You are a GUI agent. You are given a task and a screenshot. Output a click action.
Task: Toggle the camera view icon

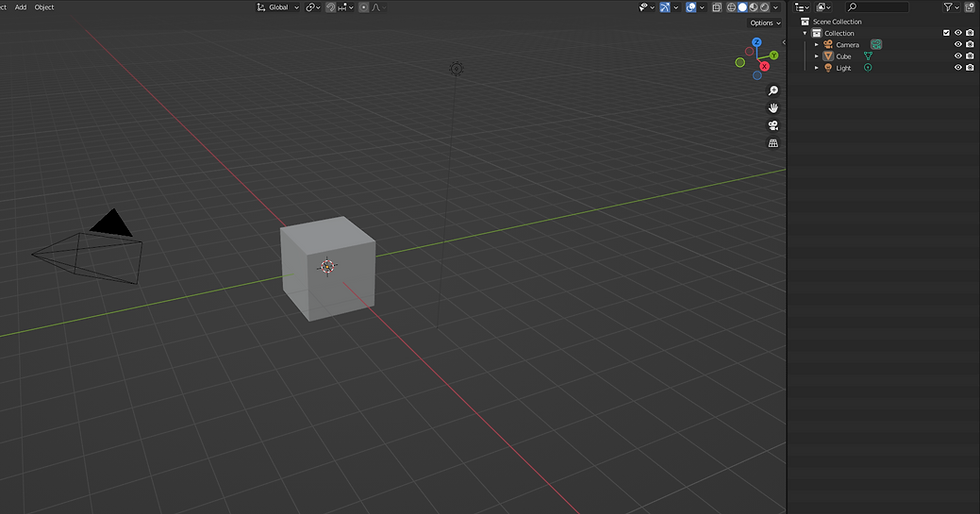point(773,126)
